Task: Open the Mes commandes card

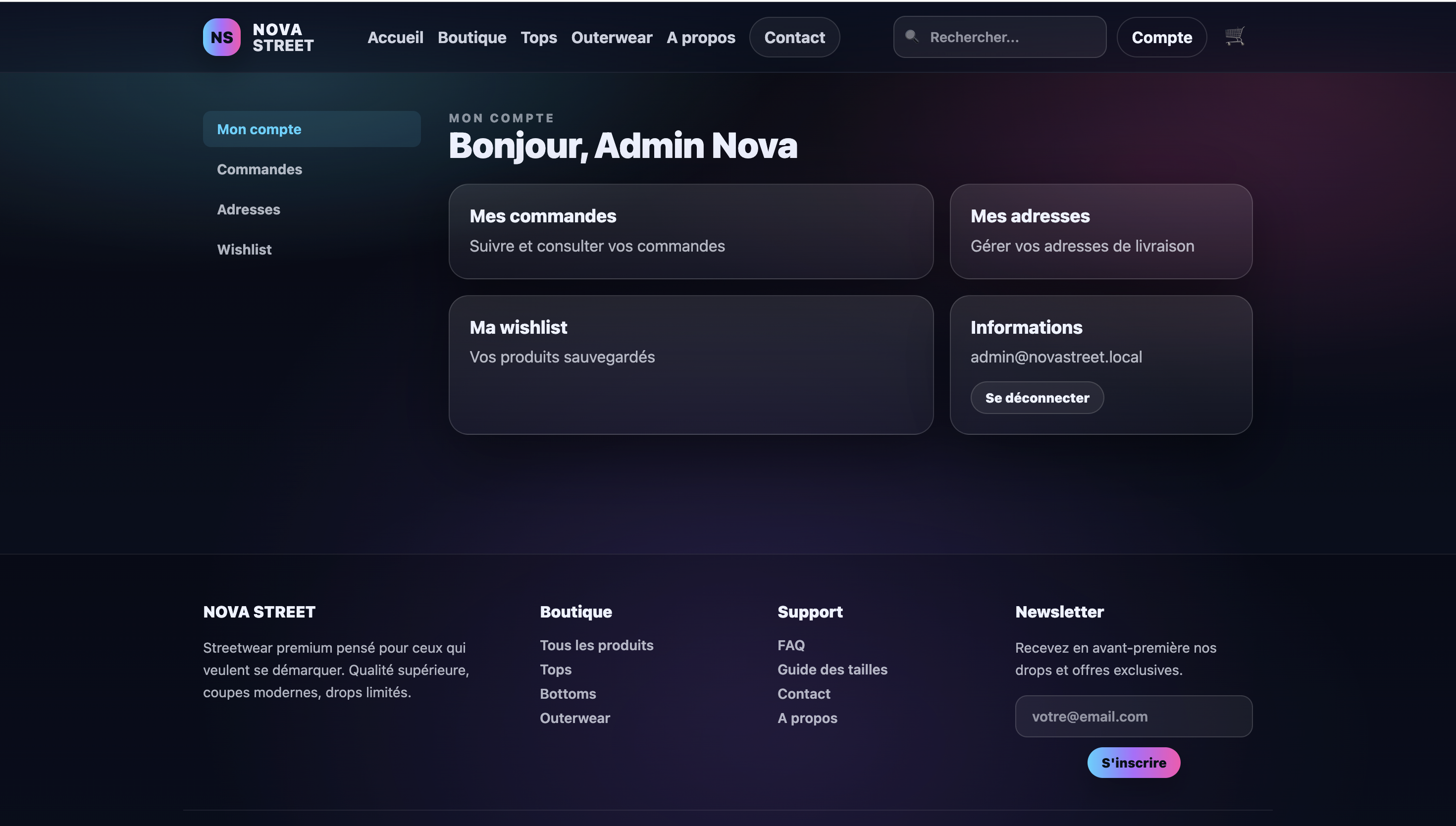Action: tap(690, 231)
